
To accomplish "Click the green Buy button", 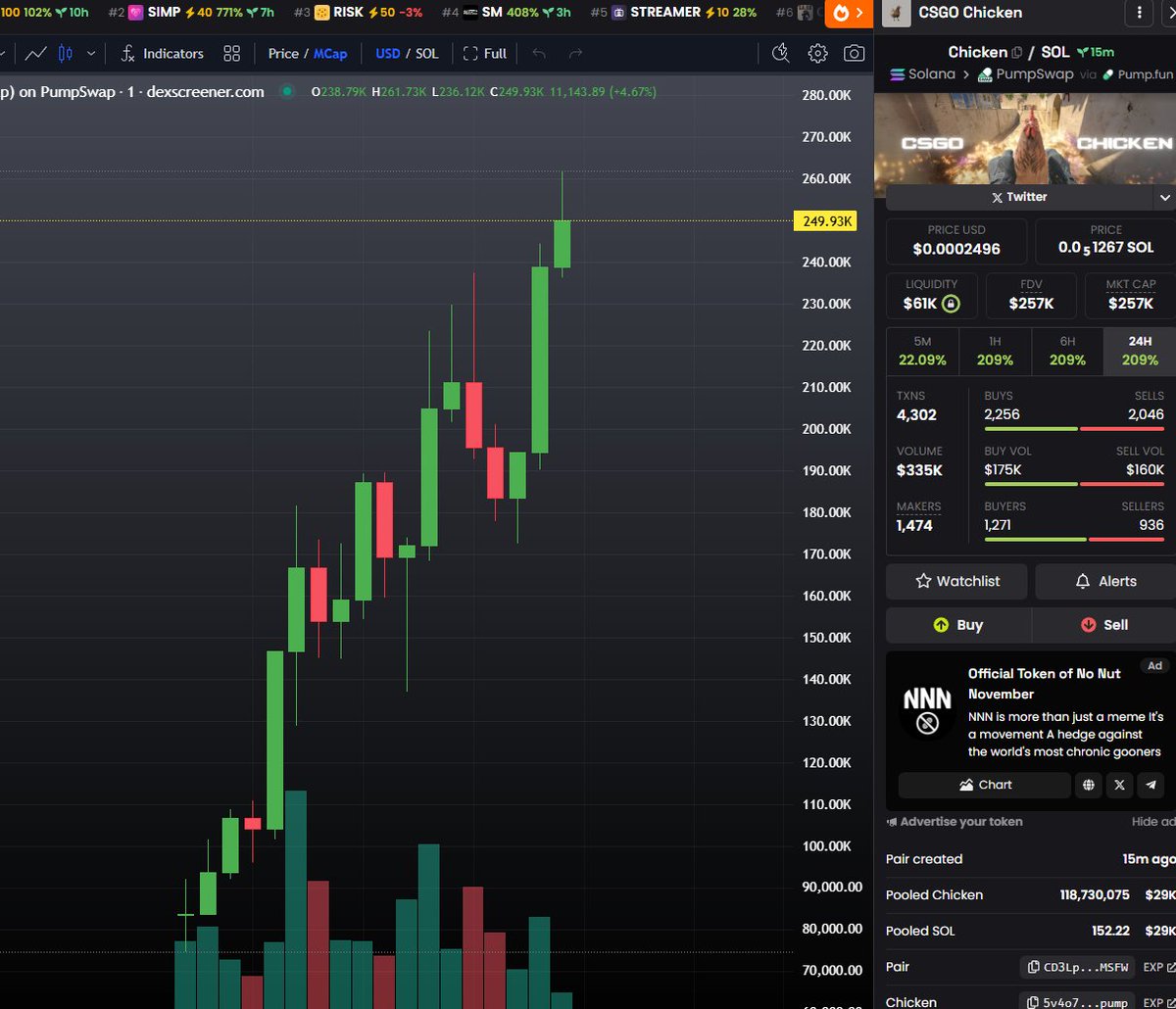I will point(958,624).
